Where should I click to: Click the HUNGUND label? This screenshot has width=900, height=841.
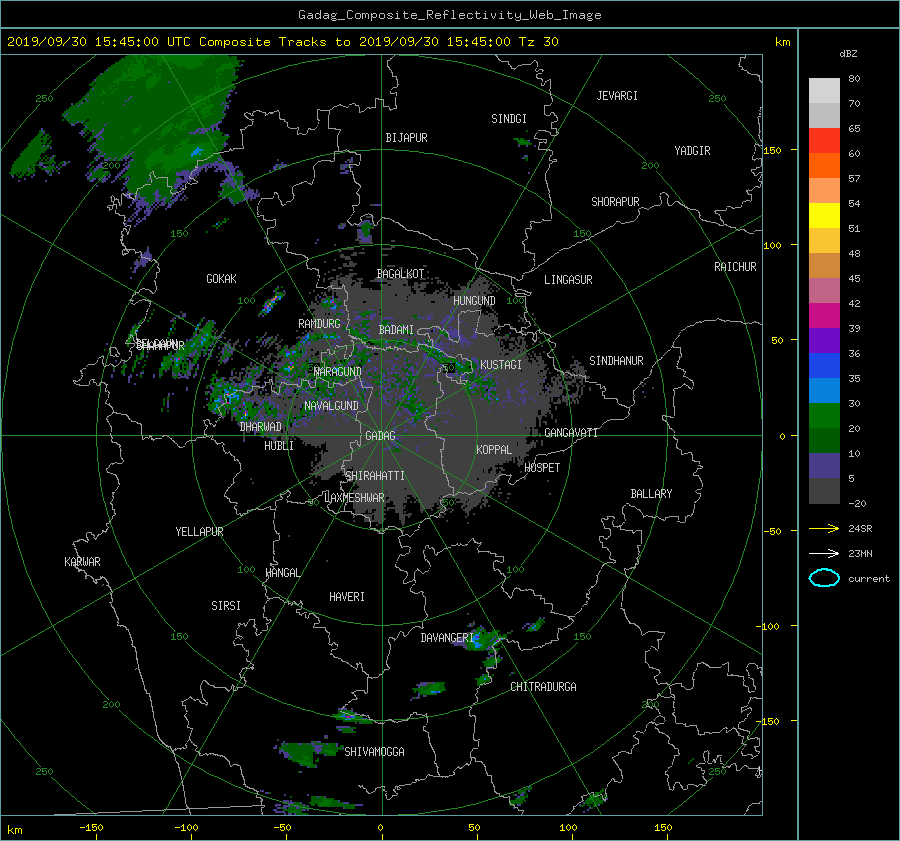click(x=474, y=301)
